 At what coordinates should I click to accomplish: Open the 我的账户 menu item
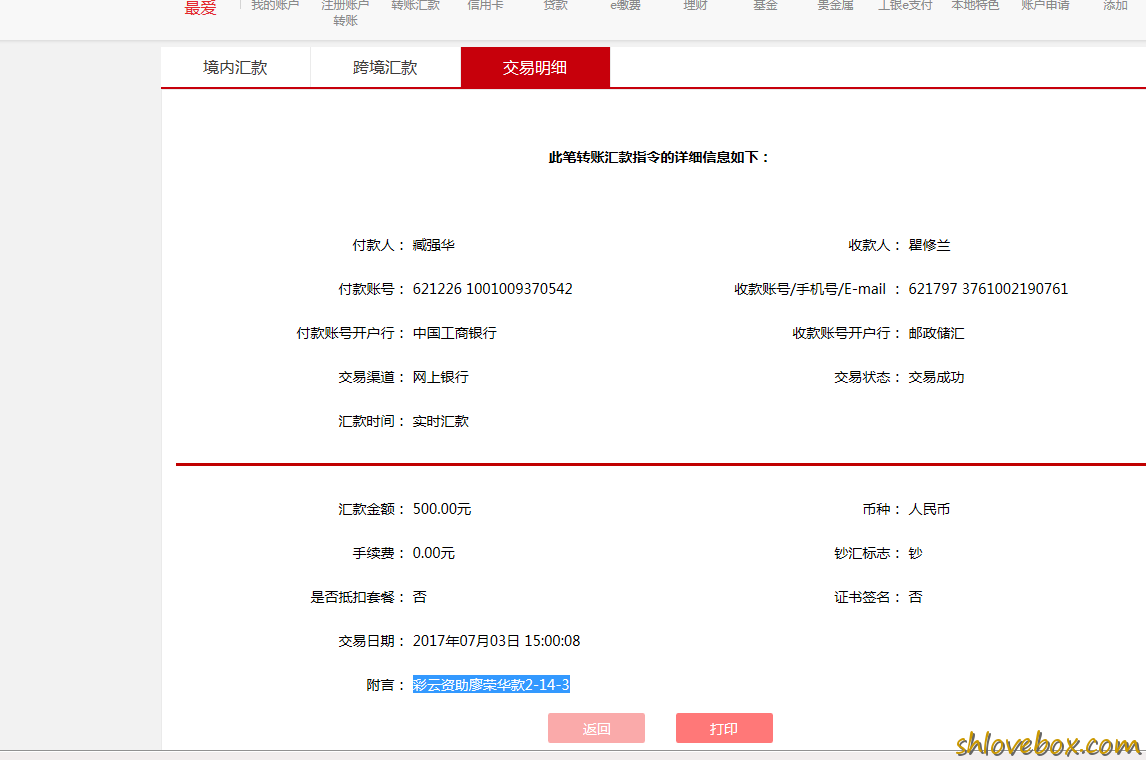click(275, 5)
